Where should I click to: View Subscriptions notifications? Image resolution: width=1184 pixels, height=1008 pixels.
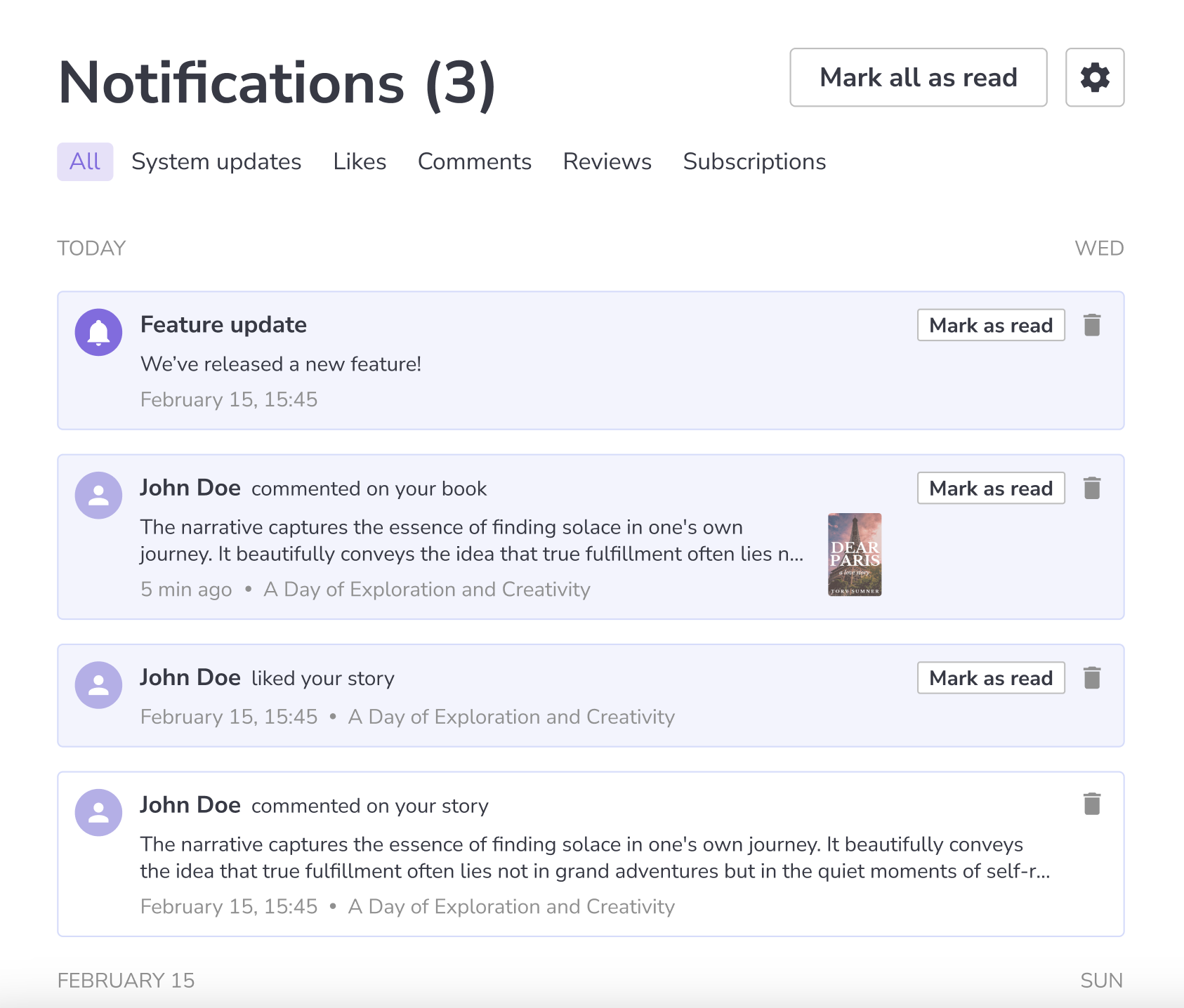(754, 161)
